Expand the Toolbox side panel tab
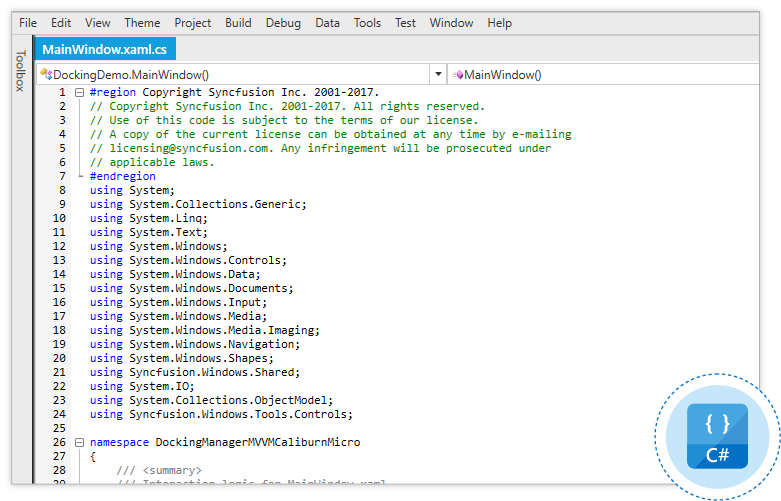The width and height of the screenshot is (781, 501). click(19, 71)
